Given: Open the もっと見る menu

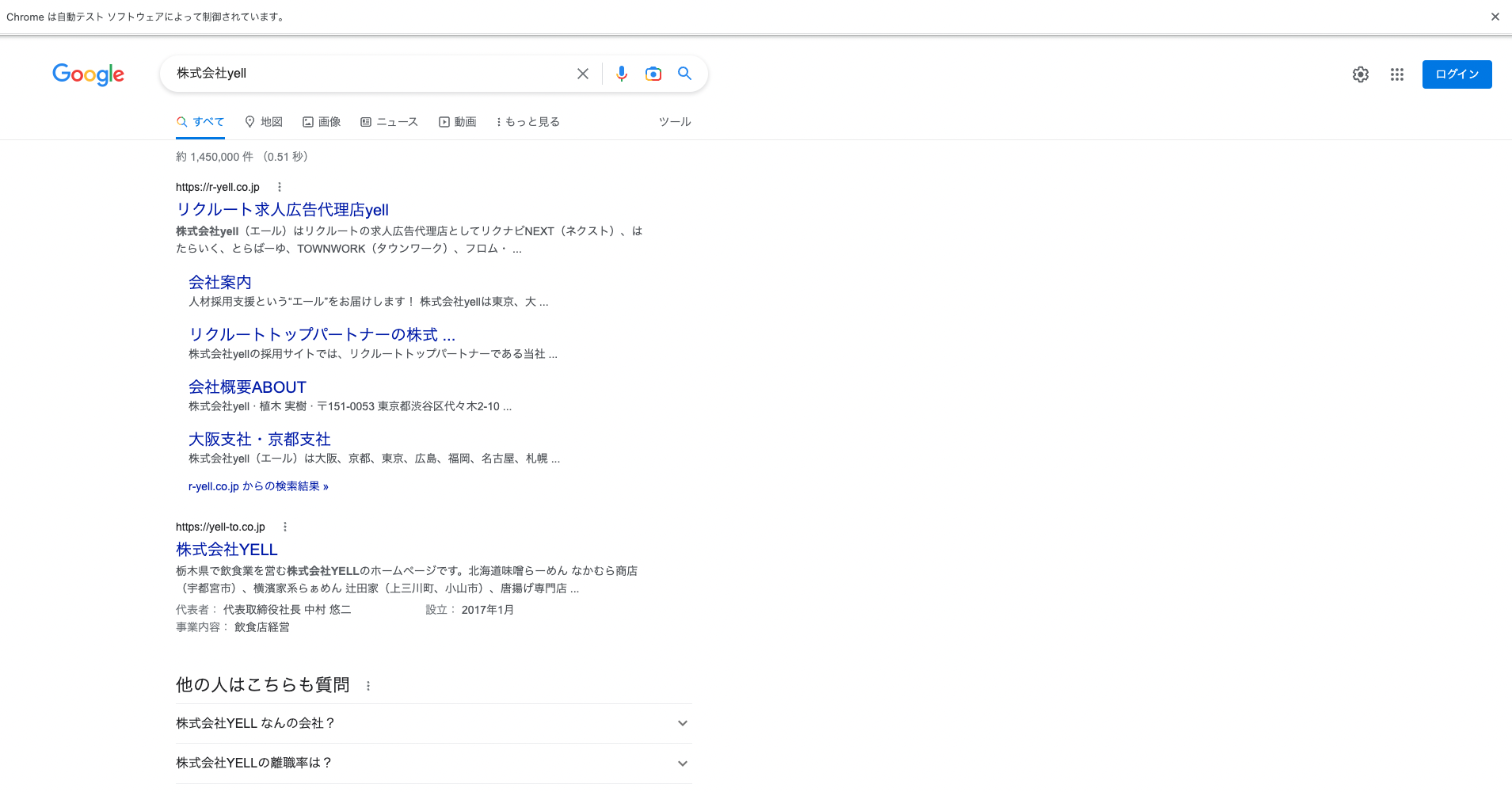Looking at the screenshot, I should pos(527,122).
